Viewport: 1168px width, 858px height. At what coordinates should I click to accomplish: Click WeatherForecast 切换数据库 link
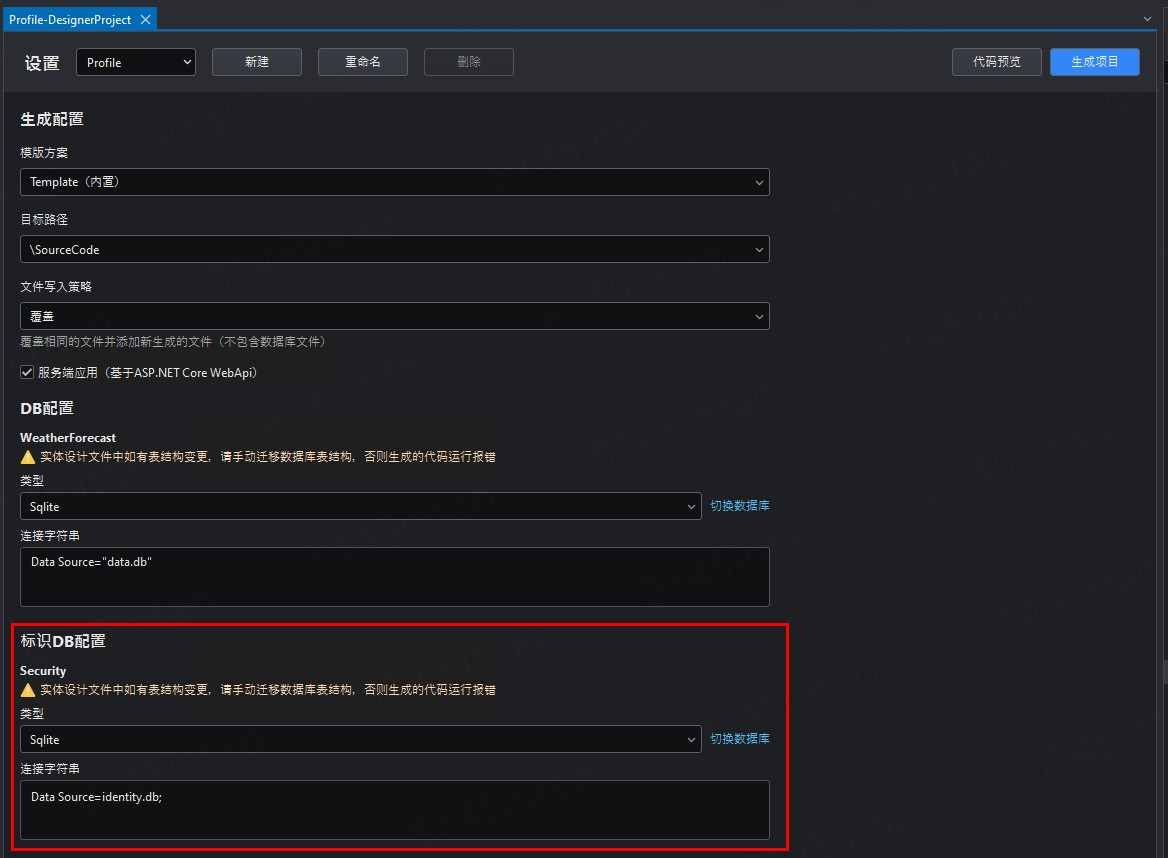pos(740,506)
